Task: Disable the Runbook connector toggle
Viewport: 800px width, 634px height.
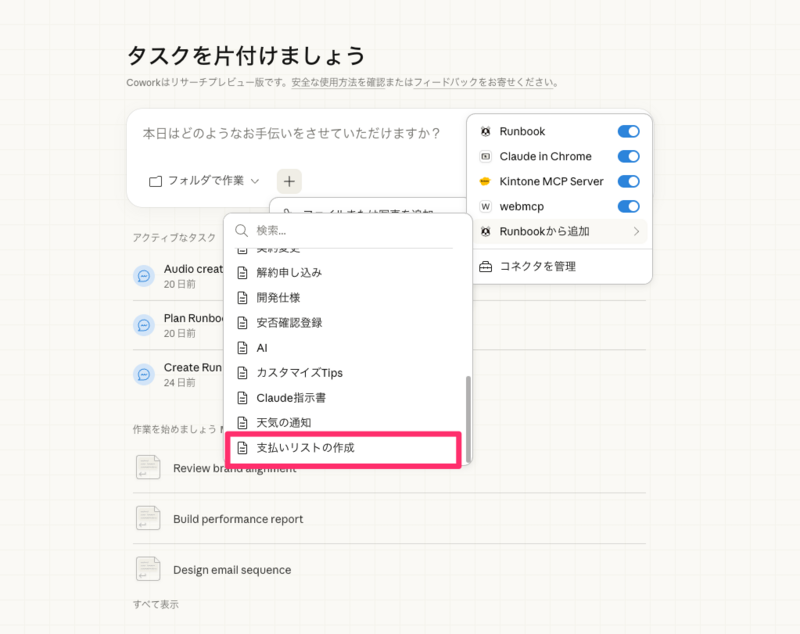Action: click(628, 132)
